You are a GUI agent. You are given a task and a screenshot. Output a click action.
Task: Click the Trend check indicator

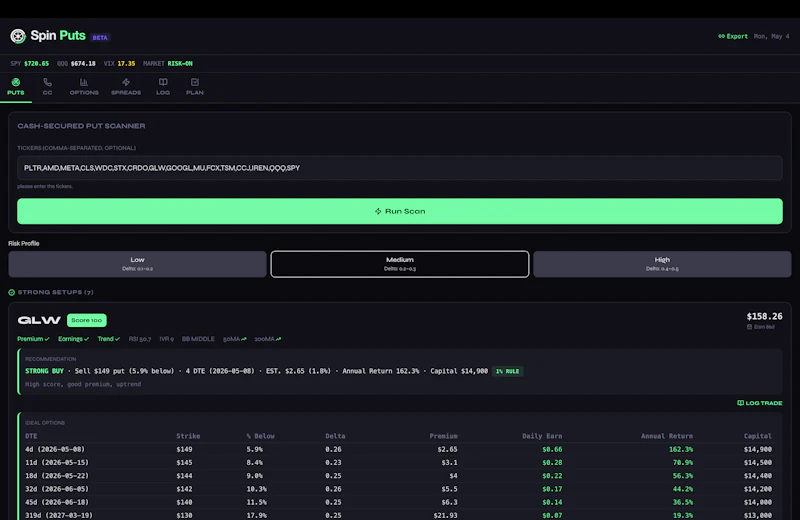click(109, 339)
